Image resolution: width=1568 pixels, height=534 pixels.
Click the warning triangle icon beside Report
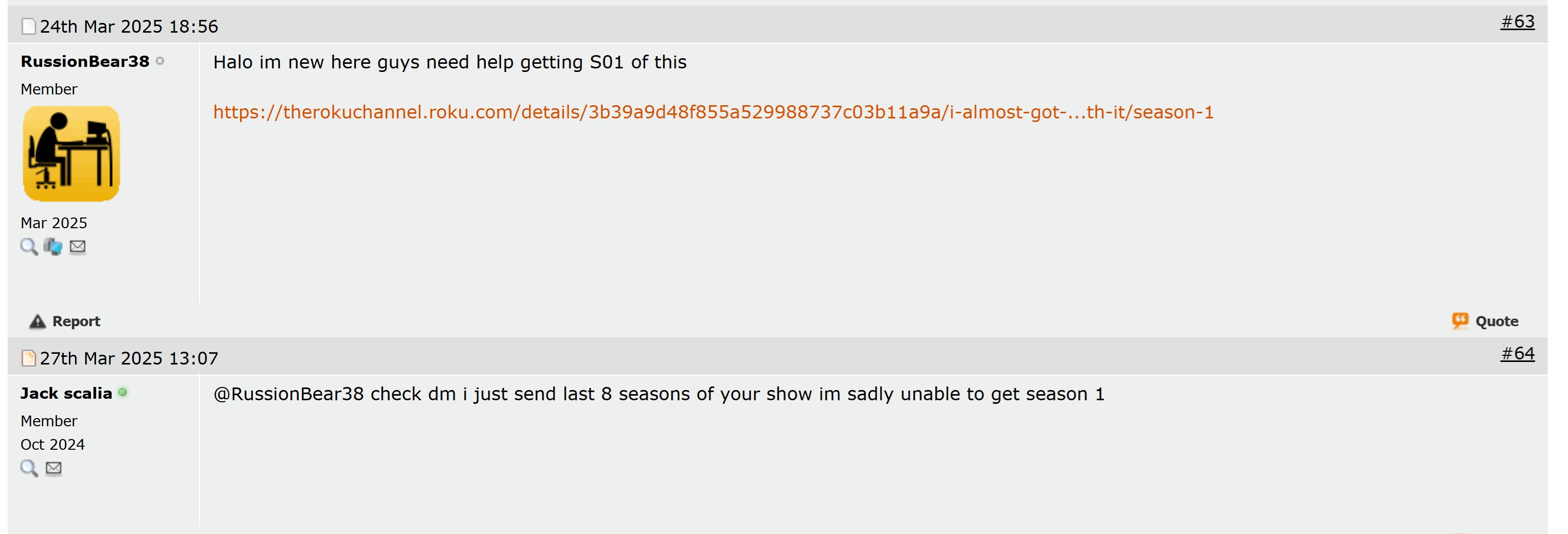pyautogui.click(x=37, y=321)
